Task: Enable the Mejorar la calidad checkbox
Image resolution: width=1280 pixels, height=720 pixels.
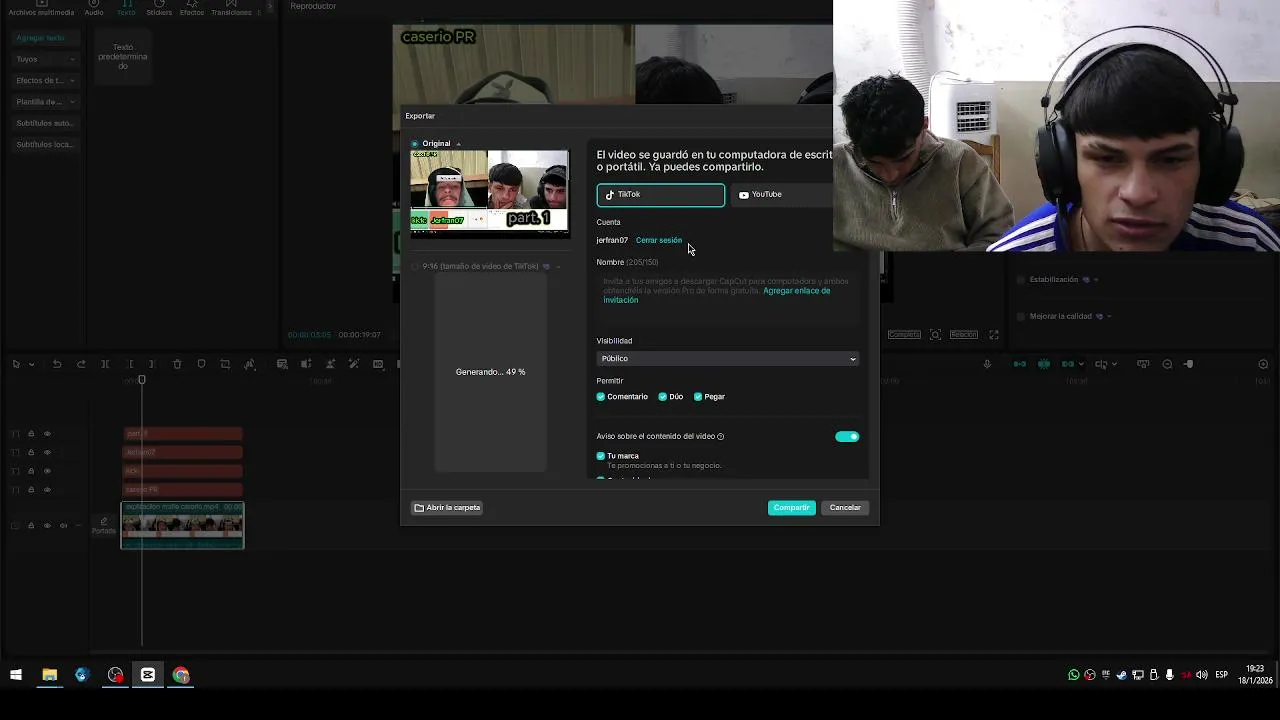Action: click(1020, 316)
